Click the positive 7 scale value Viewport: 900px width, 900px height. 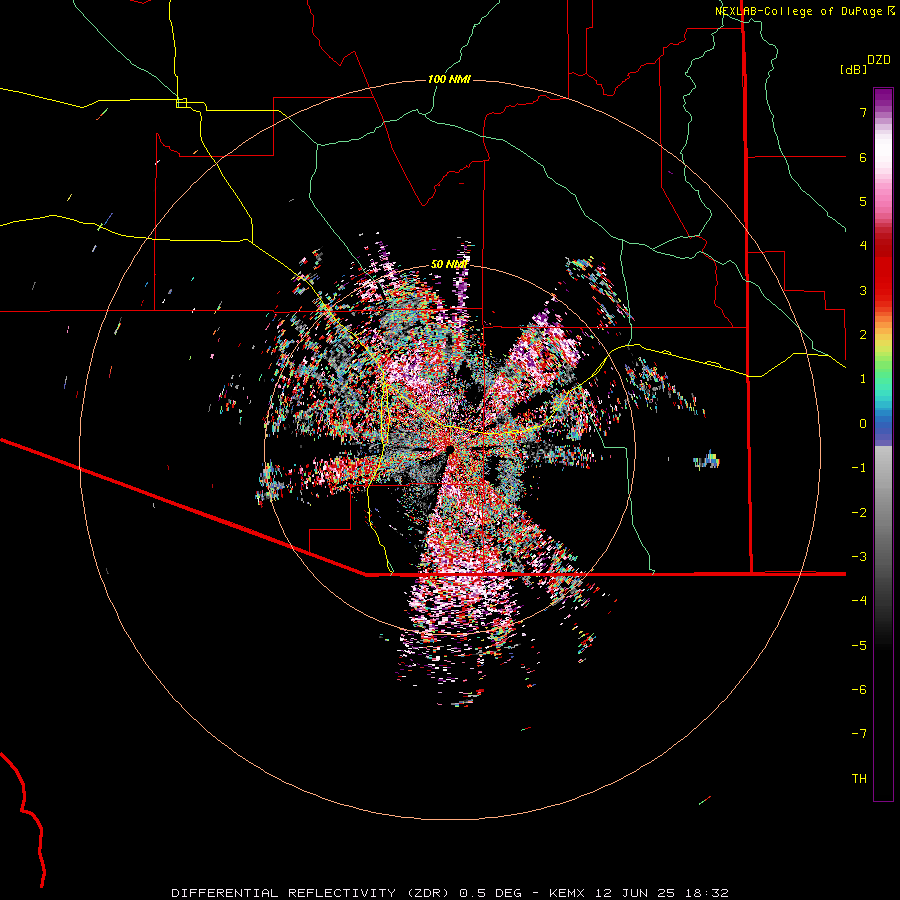pyautogui.click(x=863, y=112)
